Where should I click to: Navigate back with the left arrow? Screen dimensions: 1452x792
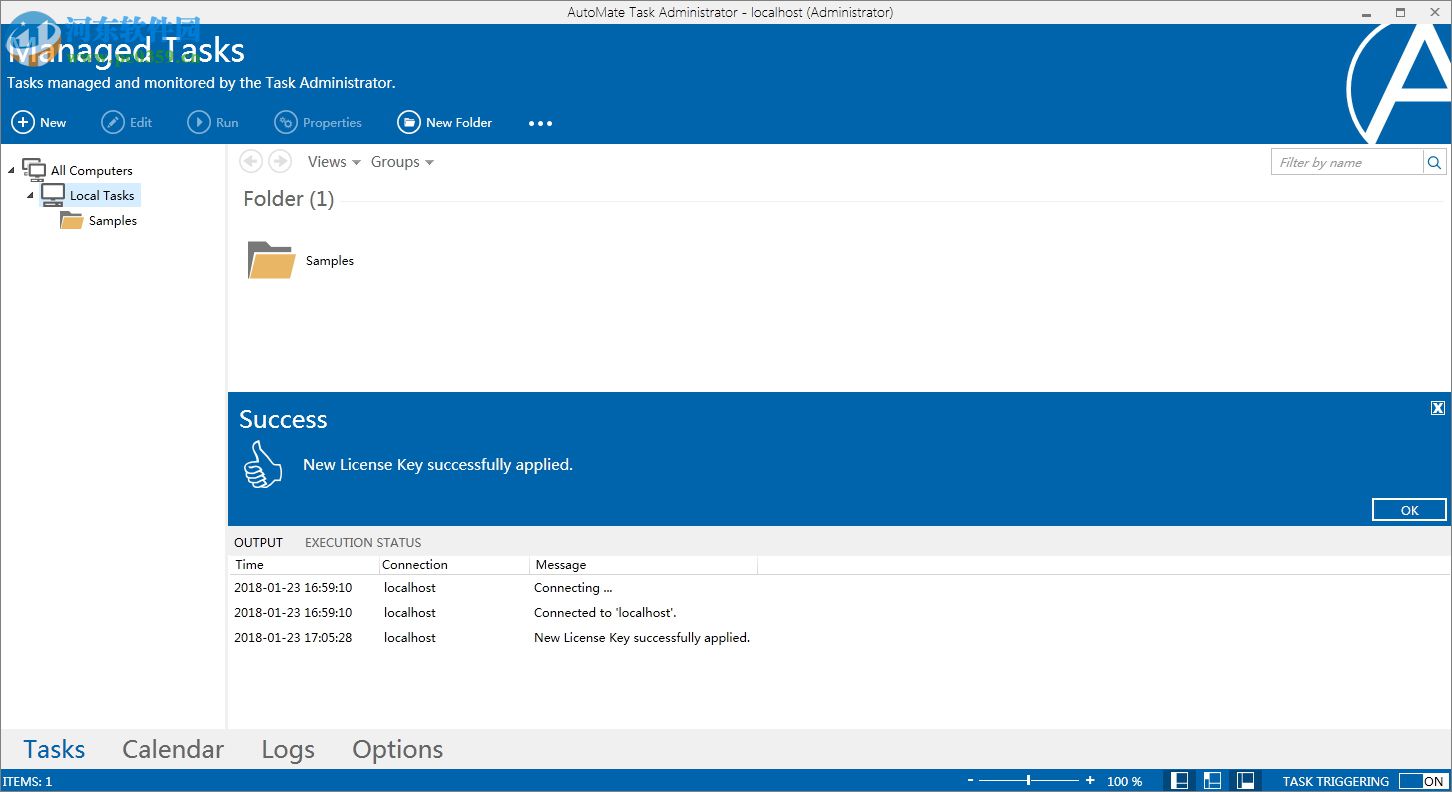(251, 161)
